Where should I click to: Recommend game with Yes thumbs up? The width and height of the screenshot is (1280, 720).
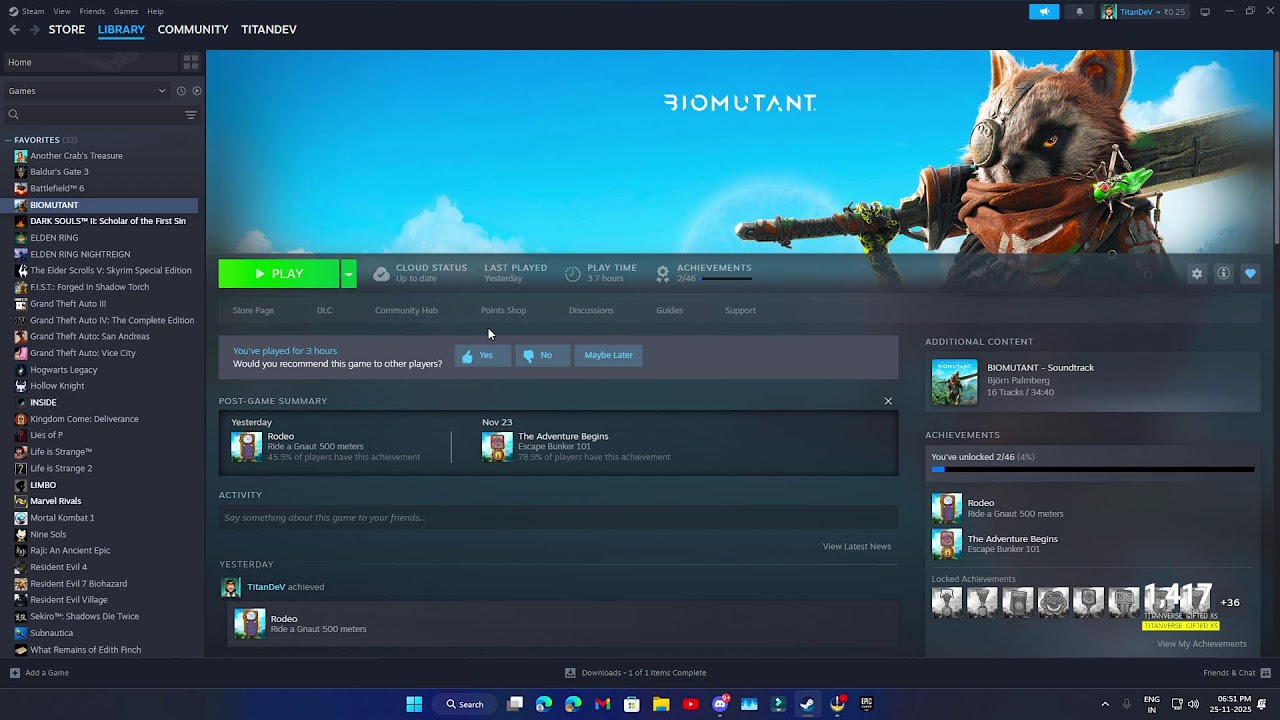tap(482, 355)
